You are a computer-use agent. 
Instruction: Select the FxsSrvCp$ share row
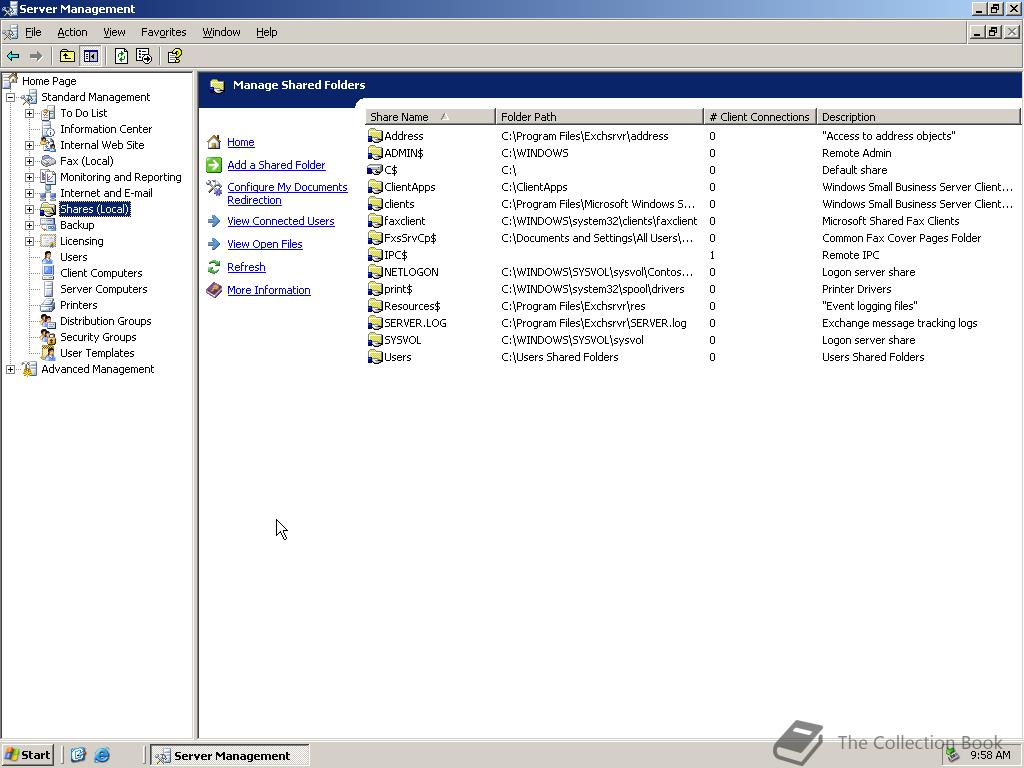692,238
